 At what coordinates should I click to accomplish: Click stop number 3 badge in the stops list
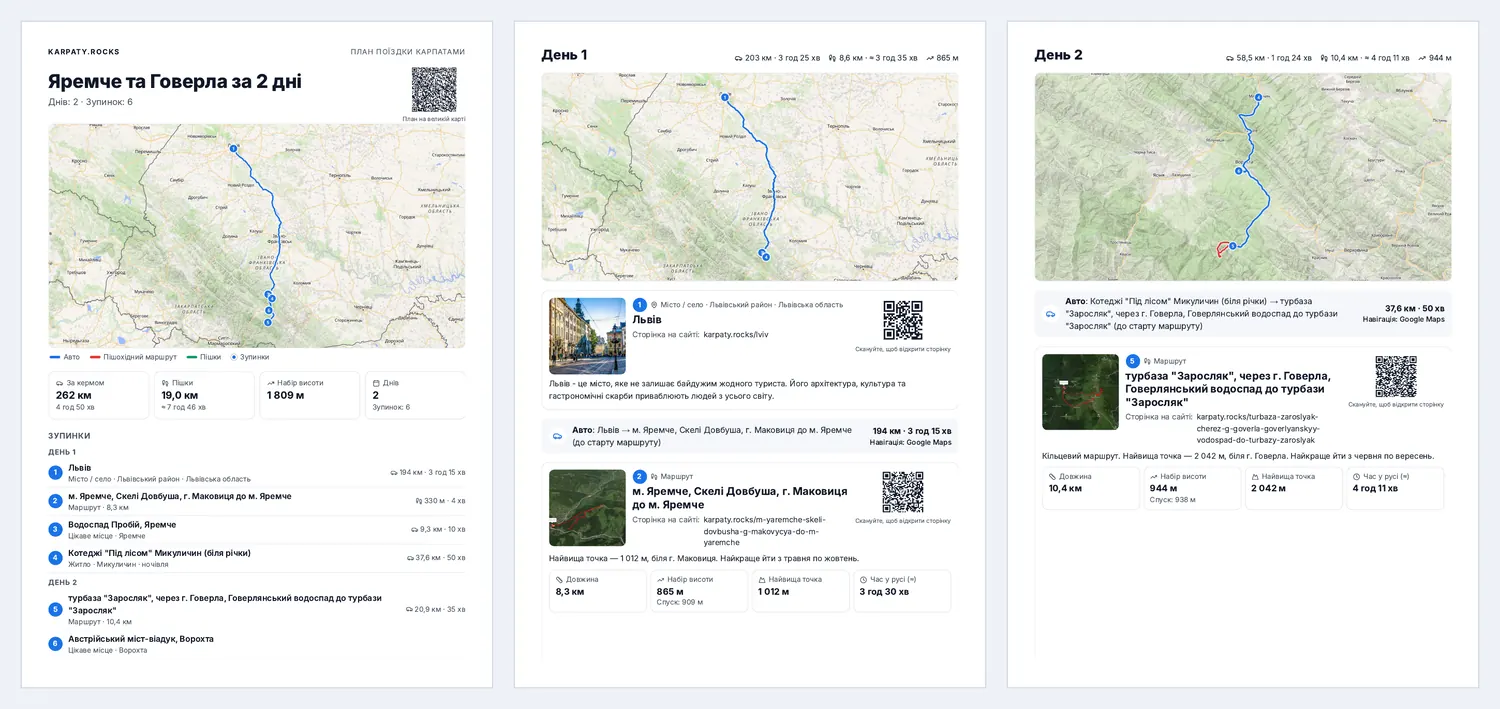point(56,529)
